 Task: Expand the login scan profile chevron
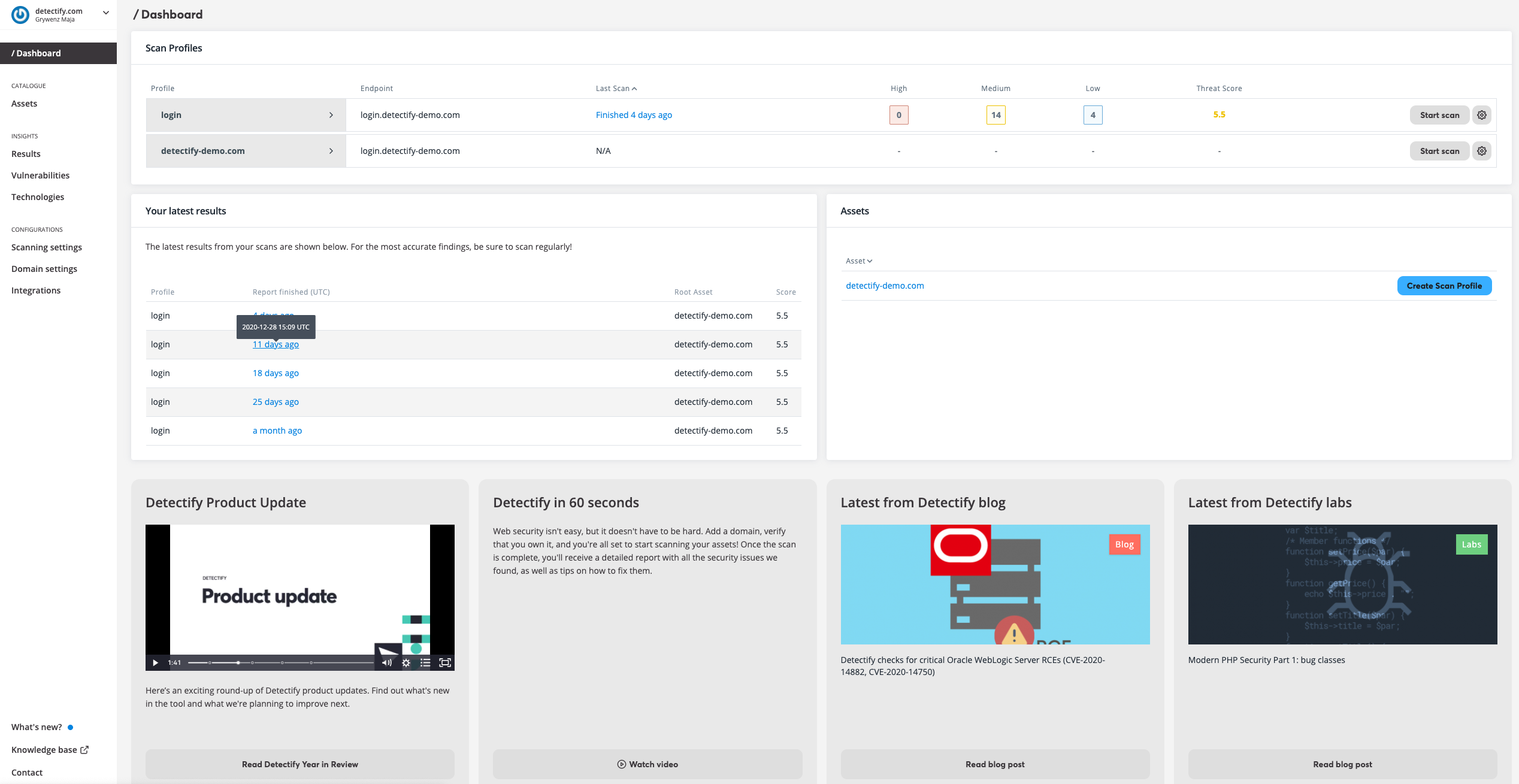(331, 115)
